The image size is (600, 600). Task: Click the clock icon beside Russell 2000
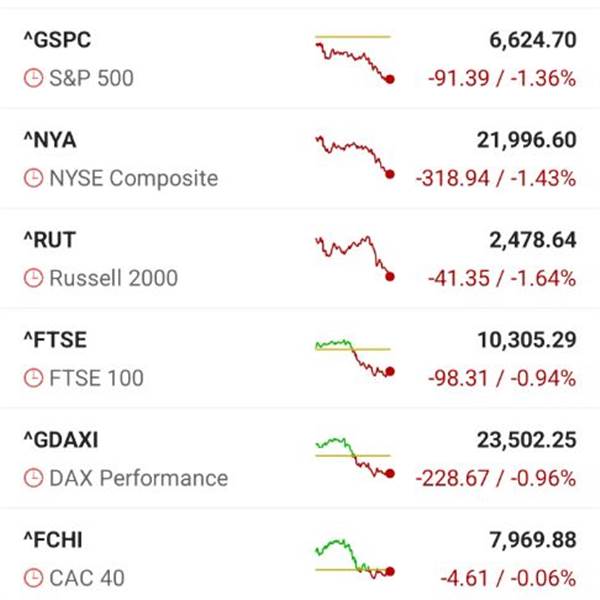[34, 278]
